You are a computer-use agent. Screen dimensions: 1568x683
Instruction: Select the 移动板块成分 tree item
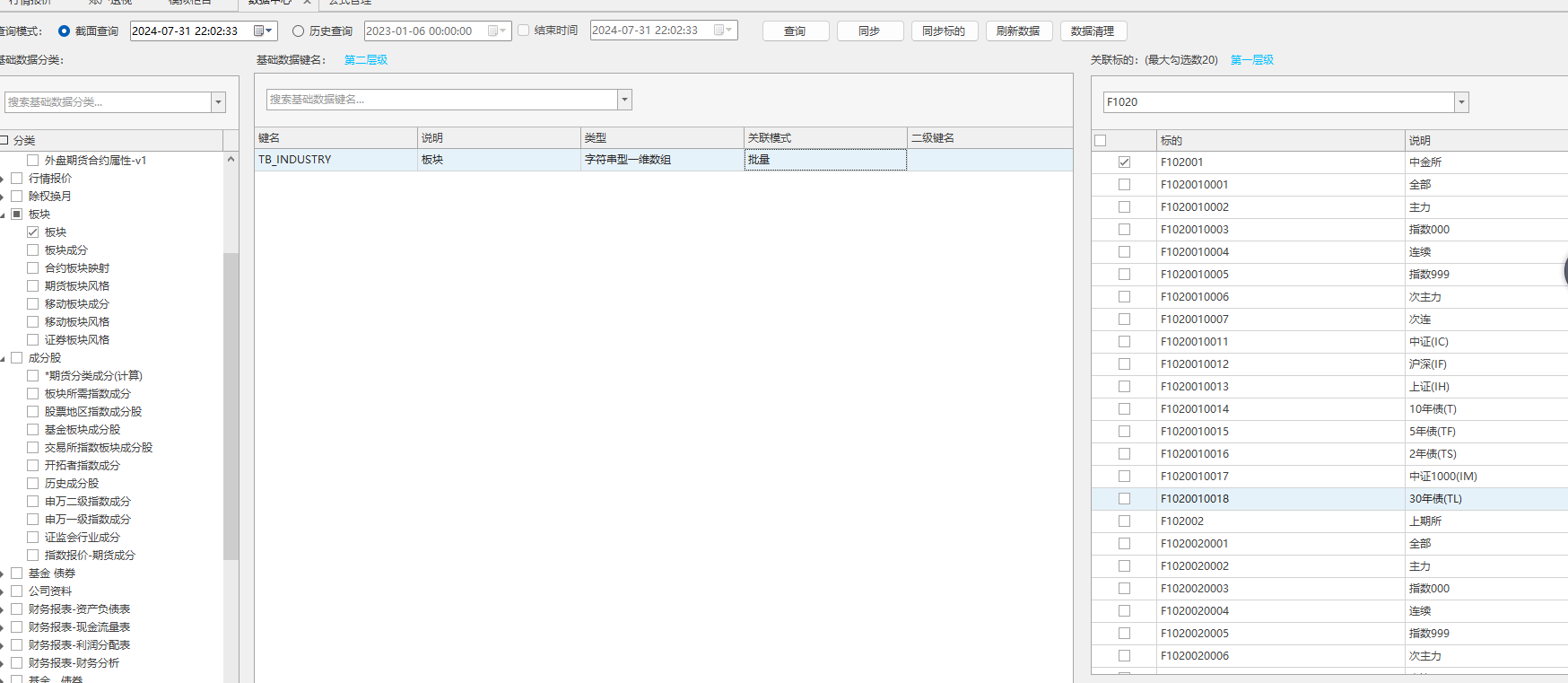[x=77, y=304]
